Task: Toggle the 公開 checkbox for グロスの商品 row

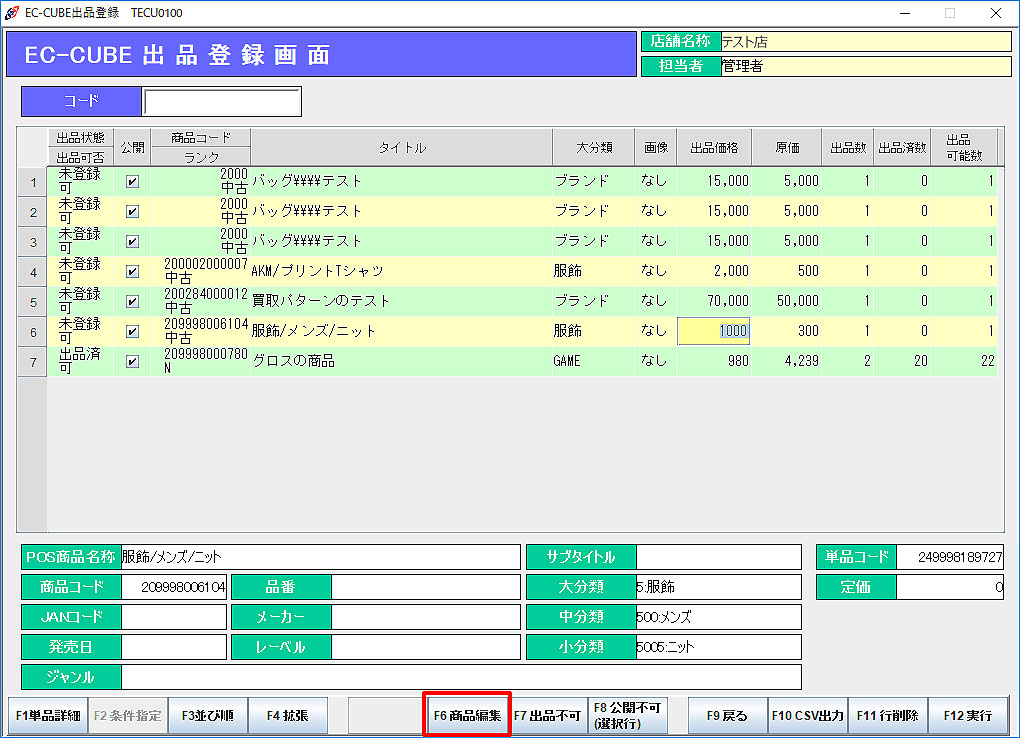Action: [132, 362]
